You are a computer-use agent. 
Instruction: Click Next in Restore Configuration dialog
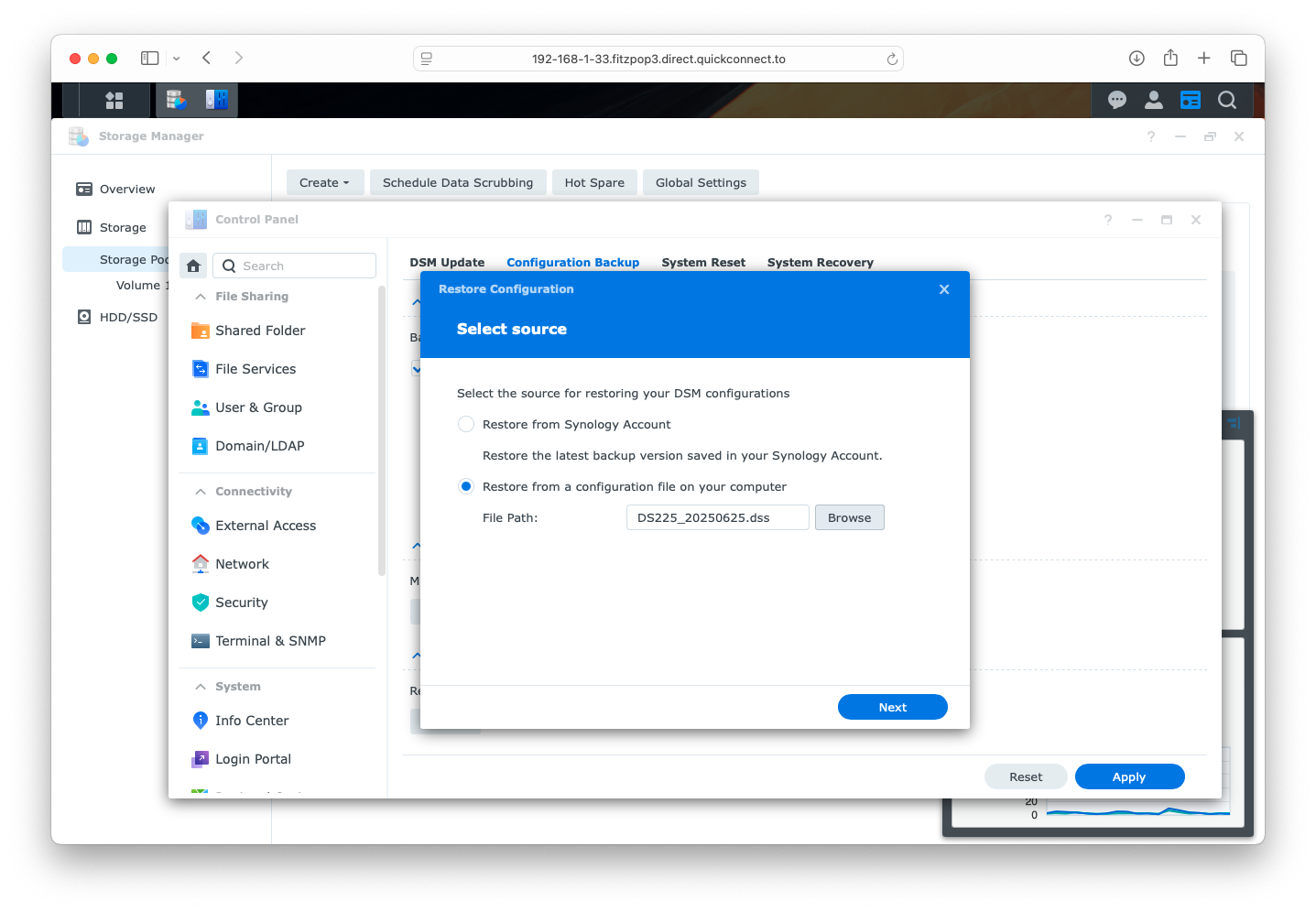(x=893, y=707)
